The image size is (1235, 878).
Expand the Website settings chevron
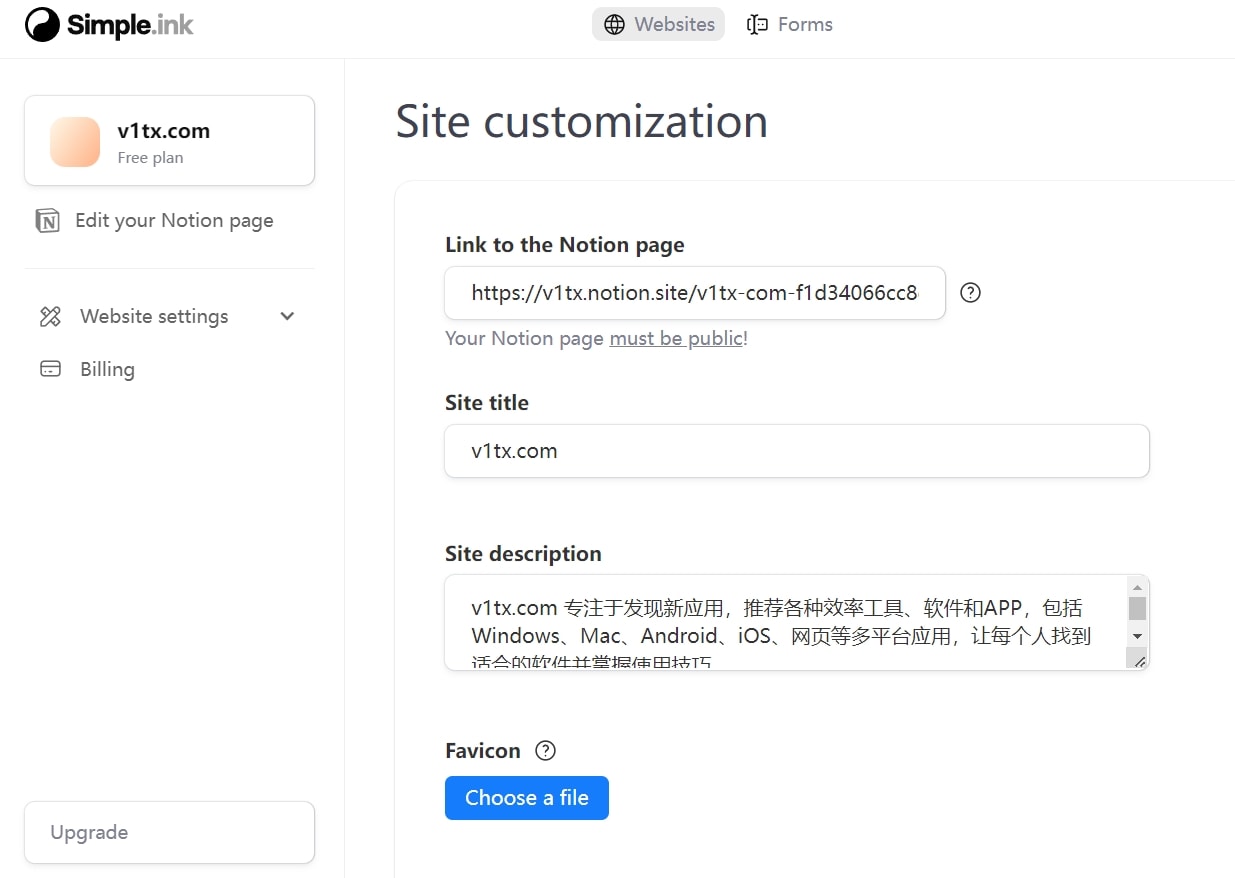287,315
